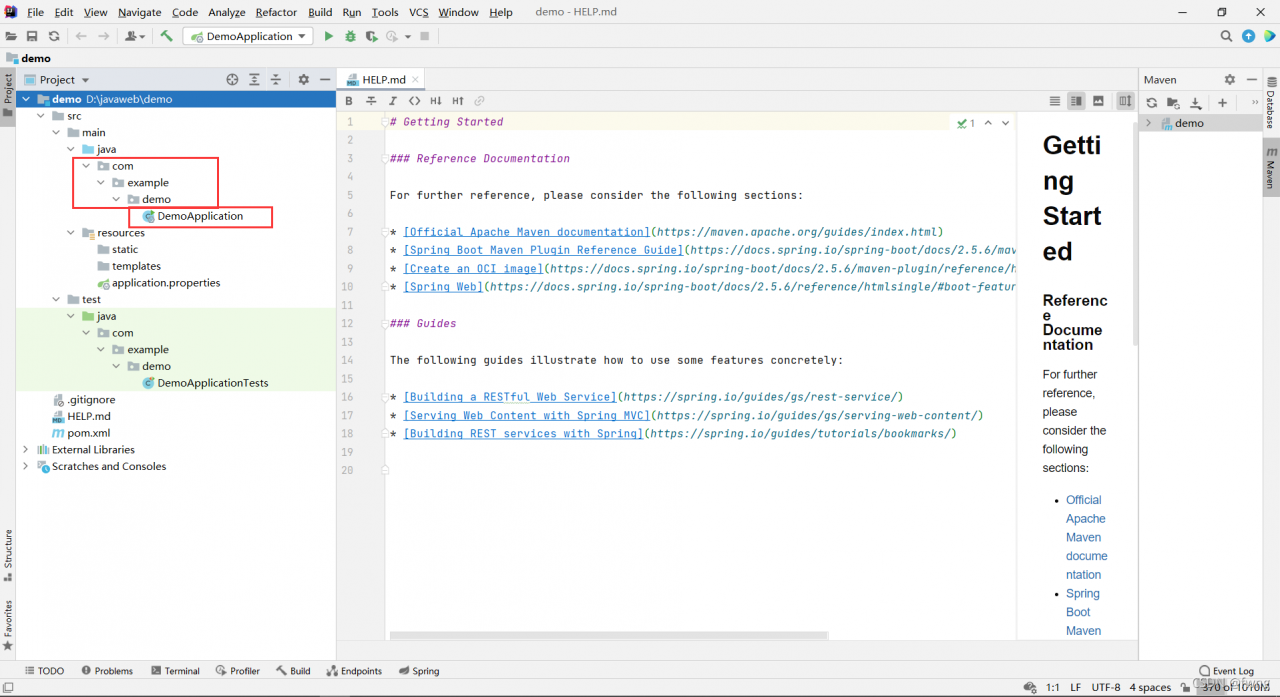Click the Maven add project plus icon
This screenshot has width=1280, height=697.
tap(1222, 102)
